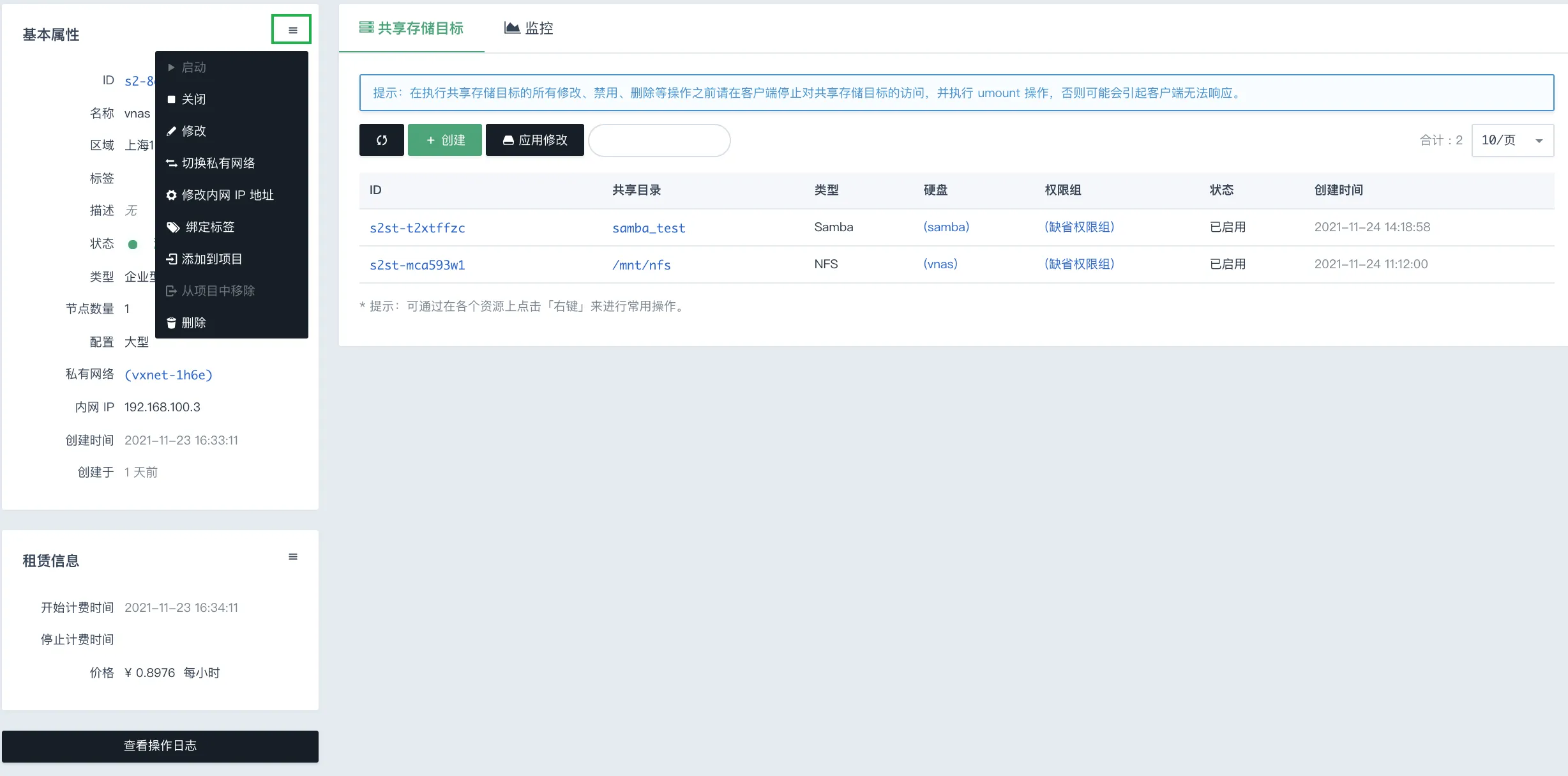Screen dimensions: 1568x776
Task: Select 修改内网 IP 地址 menu entry
Action: pyautogui.click(x=232, y=195)
